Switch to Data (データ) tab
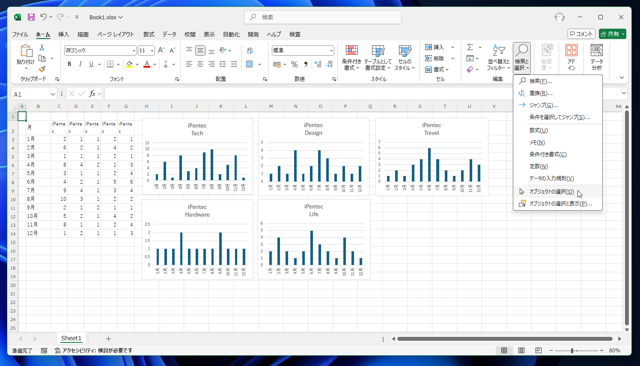Screen dimensions: 640x366 tap(169, 34)
